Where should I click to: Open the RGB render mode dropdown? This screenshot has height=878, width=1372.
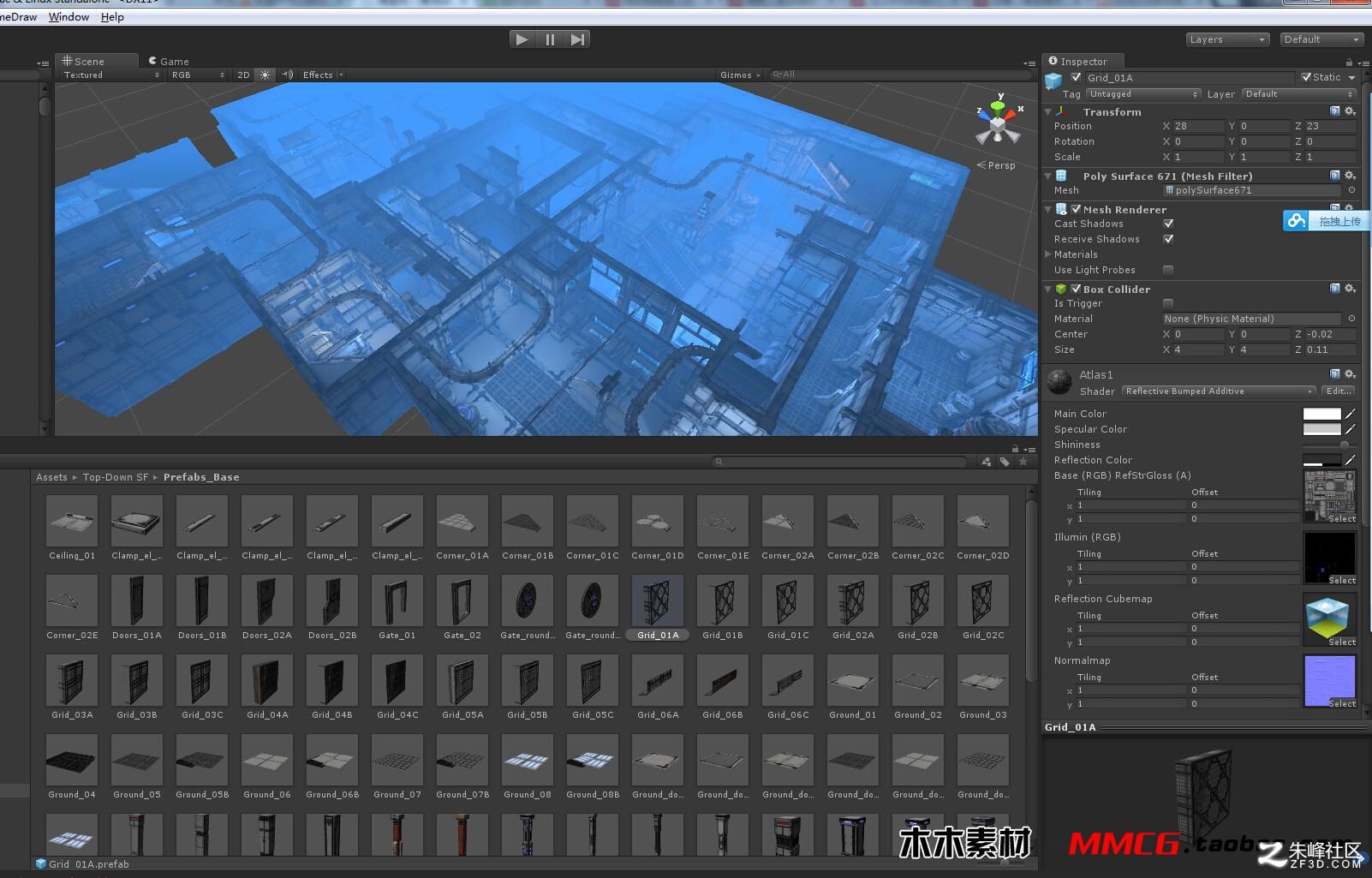pos(198,75)
